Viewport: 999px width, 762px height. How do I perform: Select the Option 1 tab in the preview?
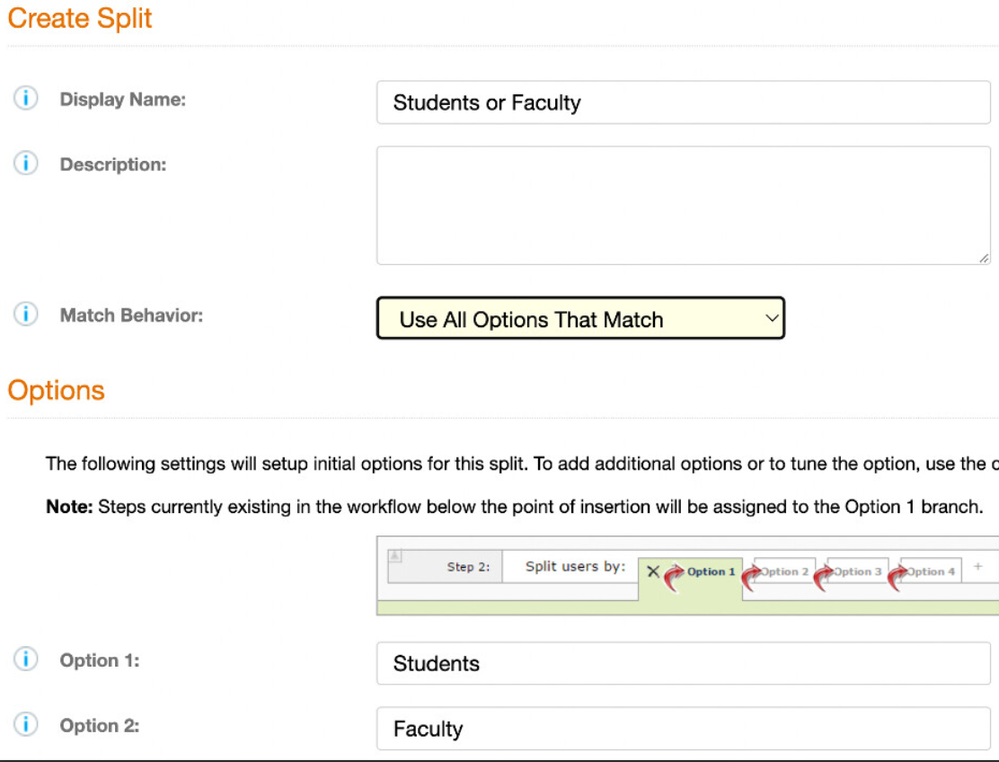(710, 572)
